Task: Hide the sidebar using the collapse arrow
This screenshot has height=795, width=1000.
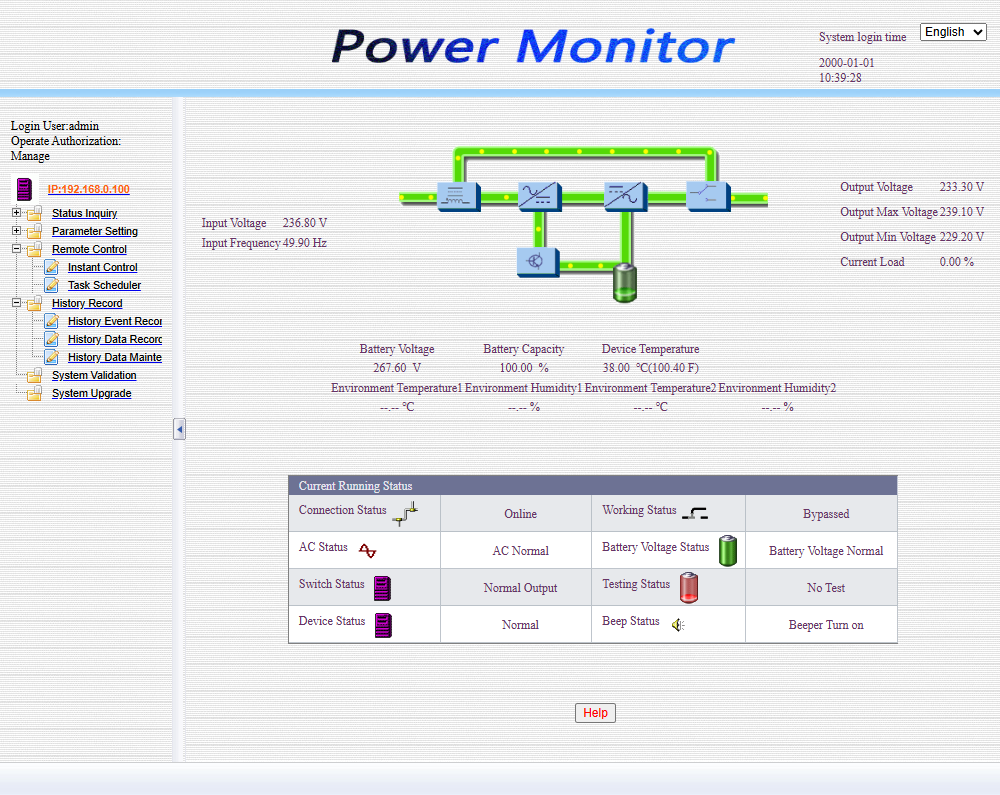Action: coord(179,429)
